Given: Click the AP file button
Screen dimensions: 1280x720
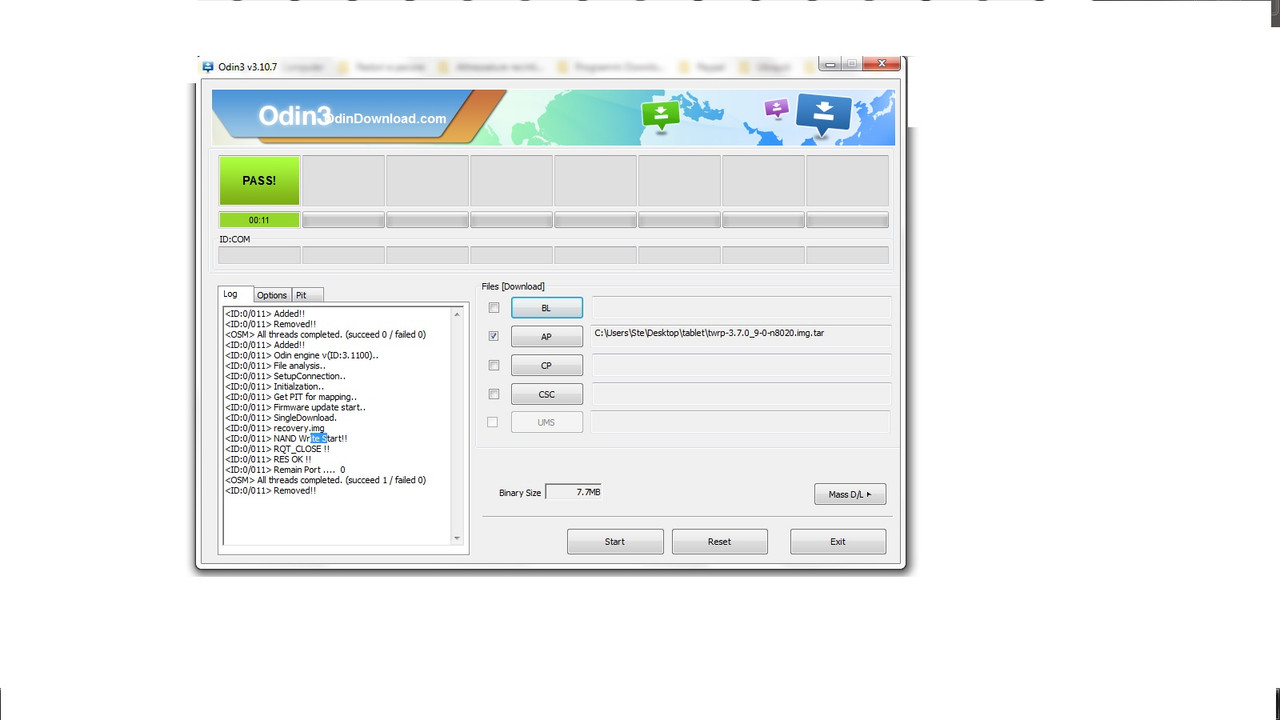Looking at the screenshot, I should 546,337.
